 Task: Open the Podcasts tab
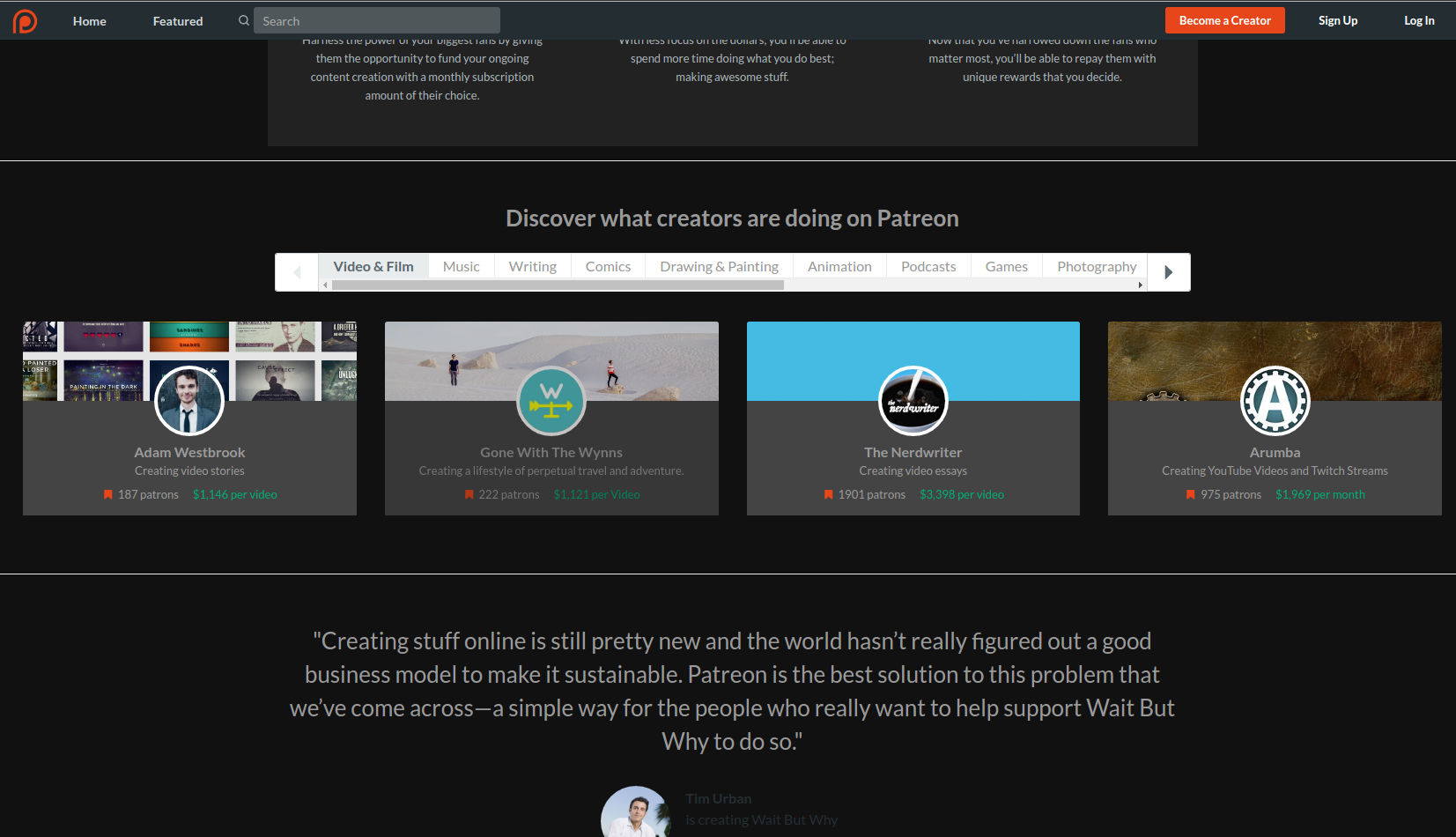[x=928, y=266]
